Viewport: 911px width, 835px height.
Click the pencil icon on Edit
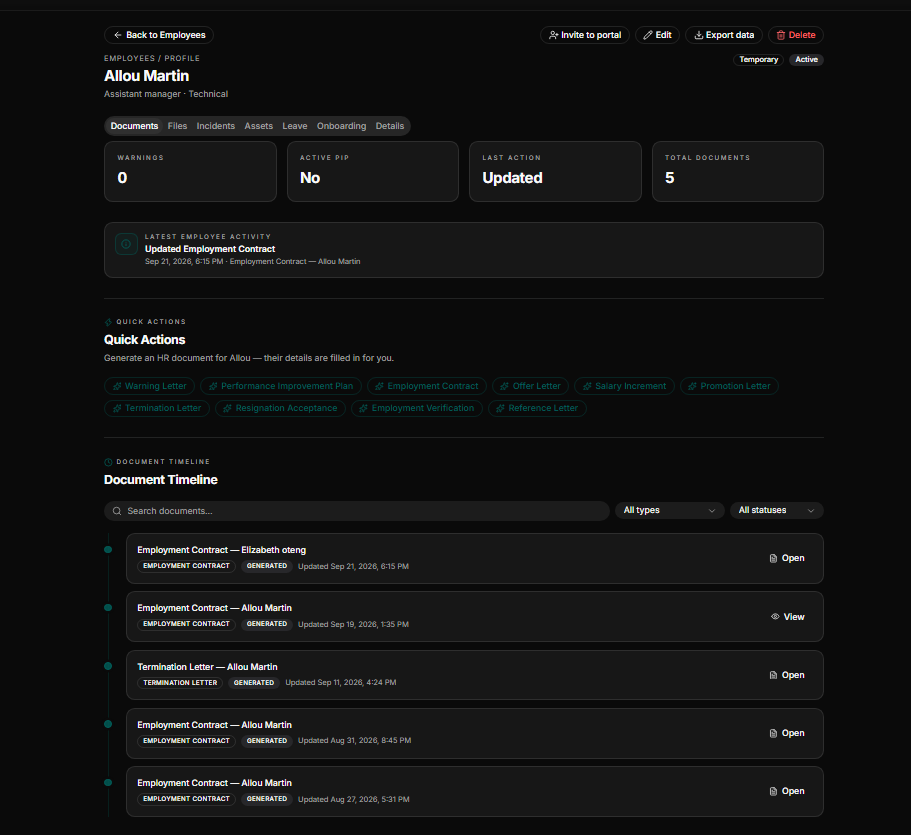648,35
